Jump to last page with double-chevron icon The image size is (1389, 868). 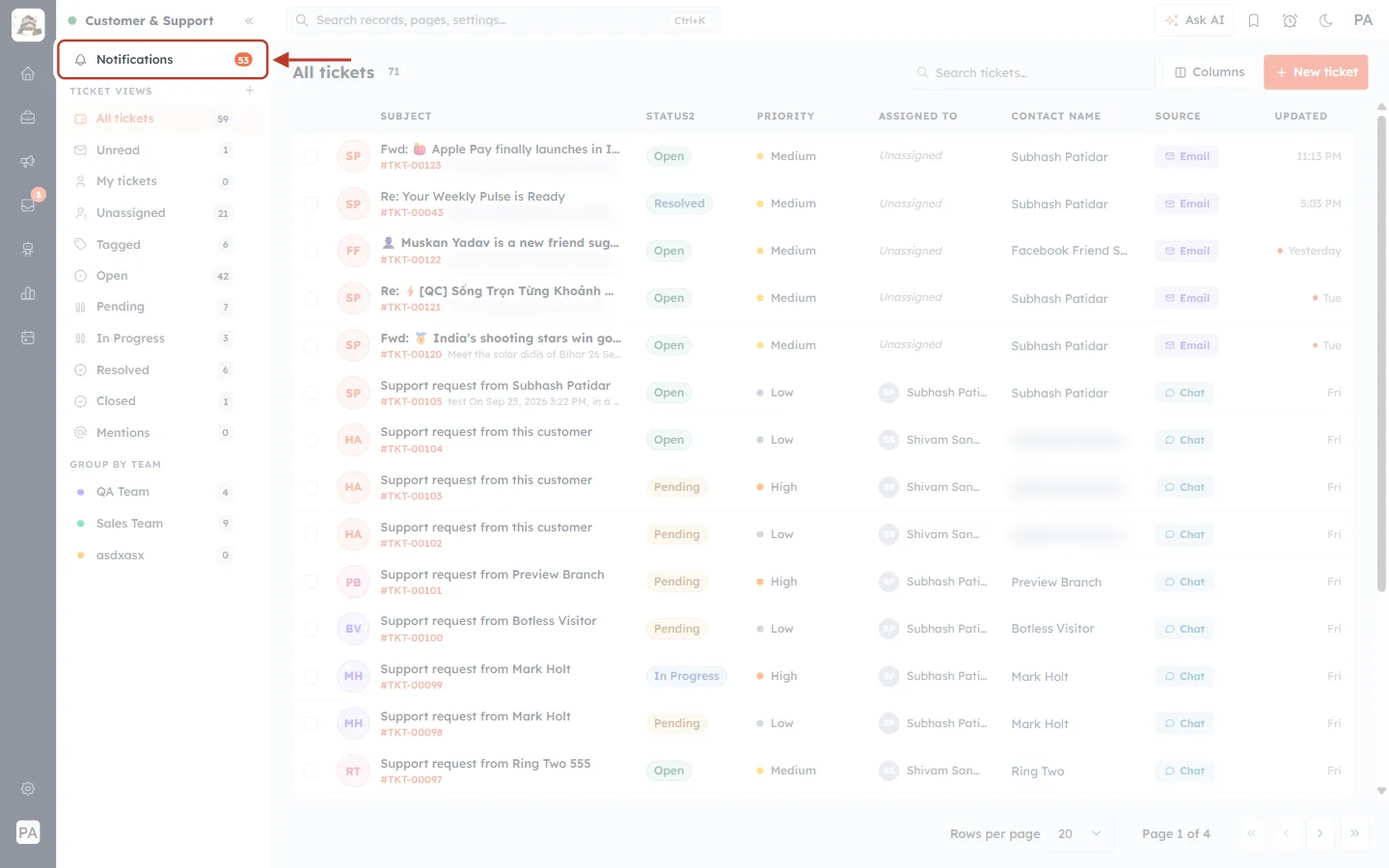pyautogui.click(x=1354, y=833)
